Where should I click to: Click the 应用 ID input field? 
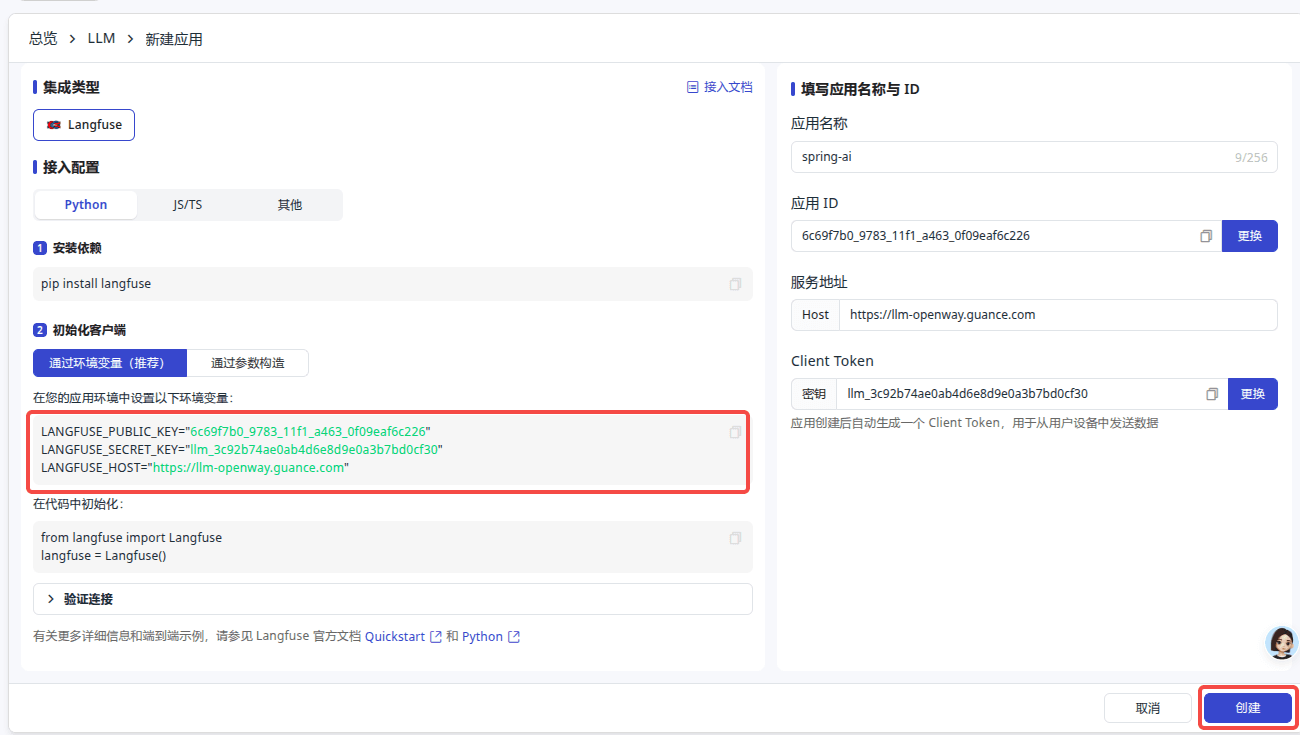click(x=1006, y=236)
